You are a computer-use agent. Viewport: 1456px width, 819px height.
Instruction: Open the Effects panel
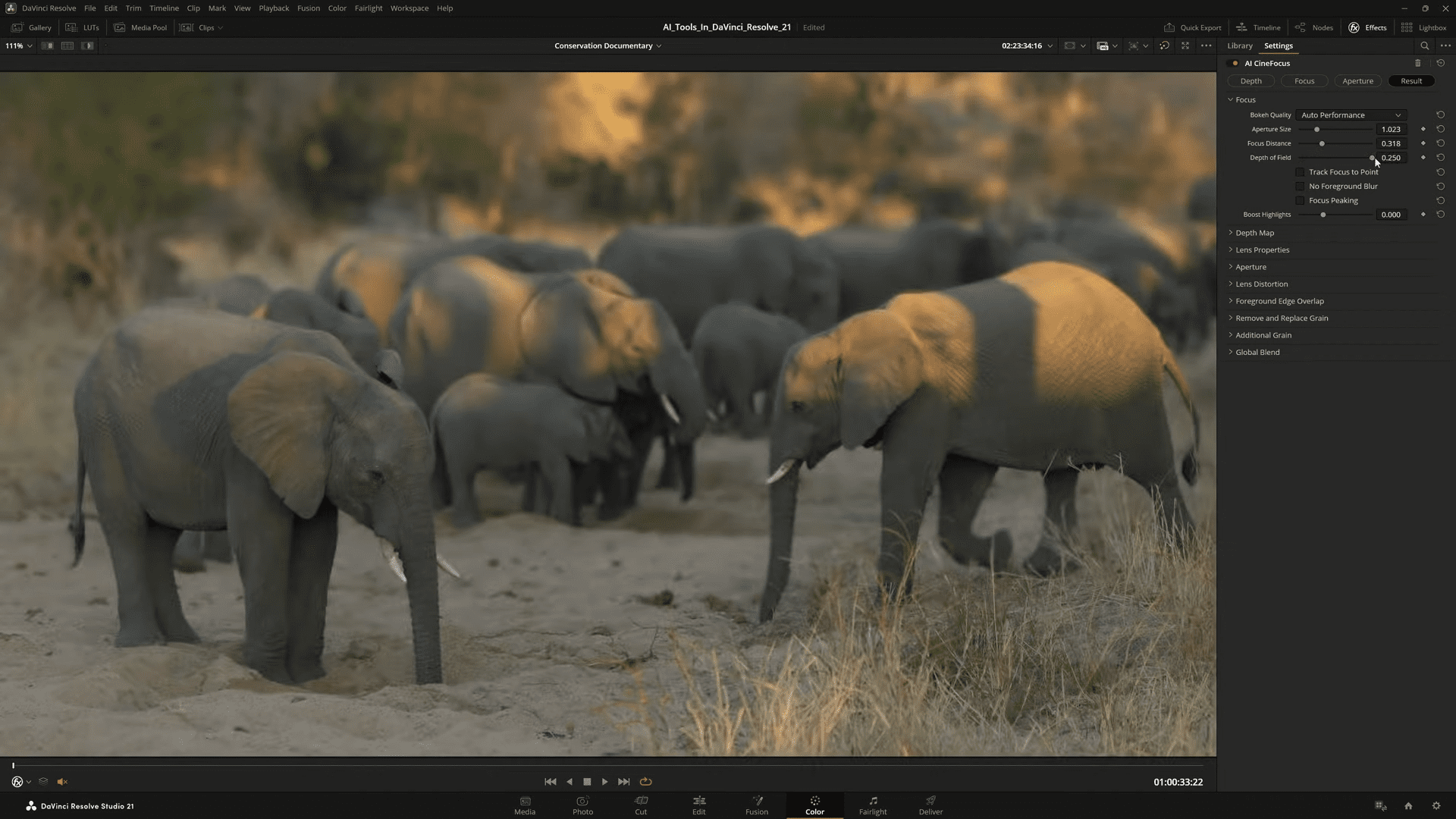point(1367,27)
